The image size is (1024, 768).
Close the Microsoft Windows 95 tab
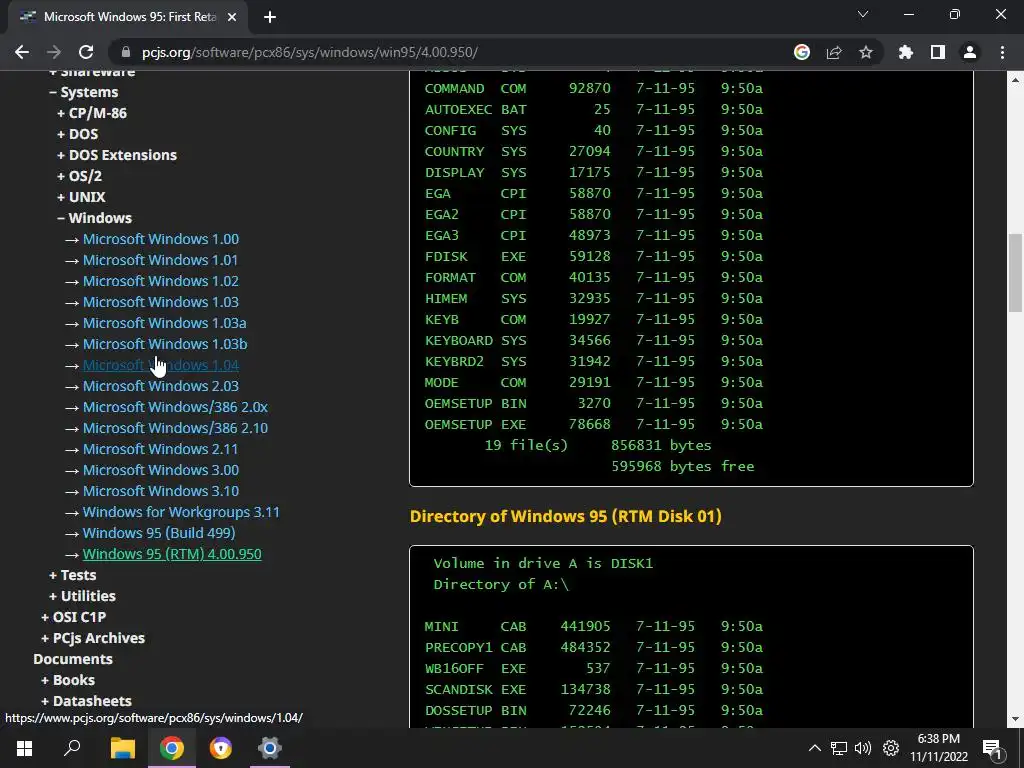tap(232, 17)
